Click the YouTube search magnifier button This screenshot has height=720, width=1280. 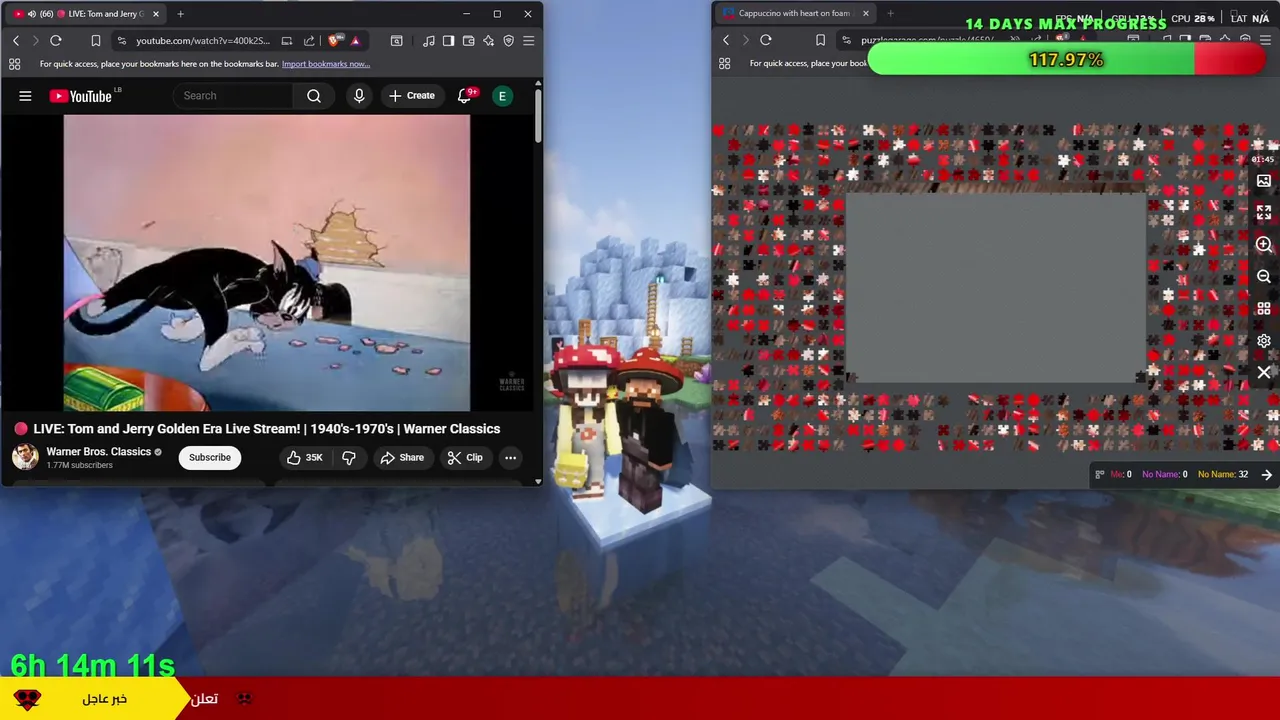tap(314, 96)
